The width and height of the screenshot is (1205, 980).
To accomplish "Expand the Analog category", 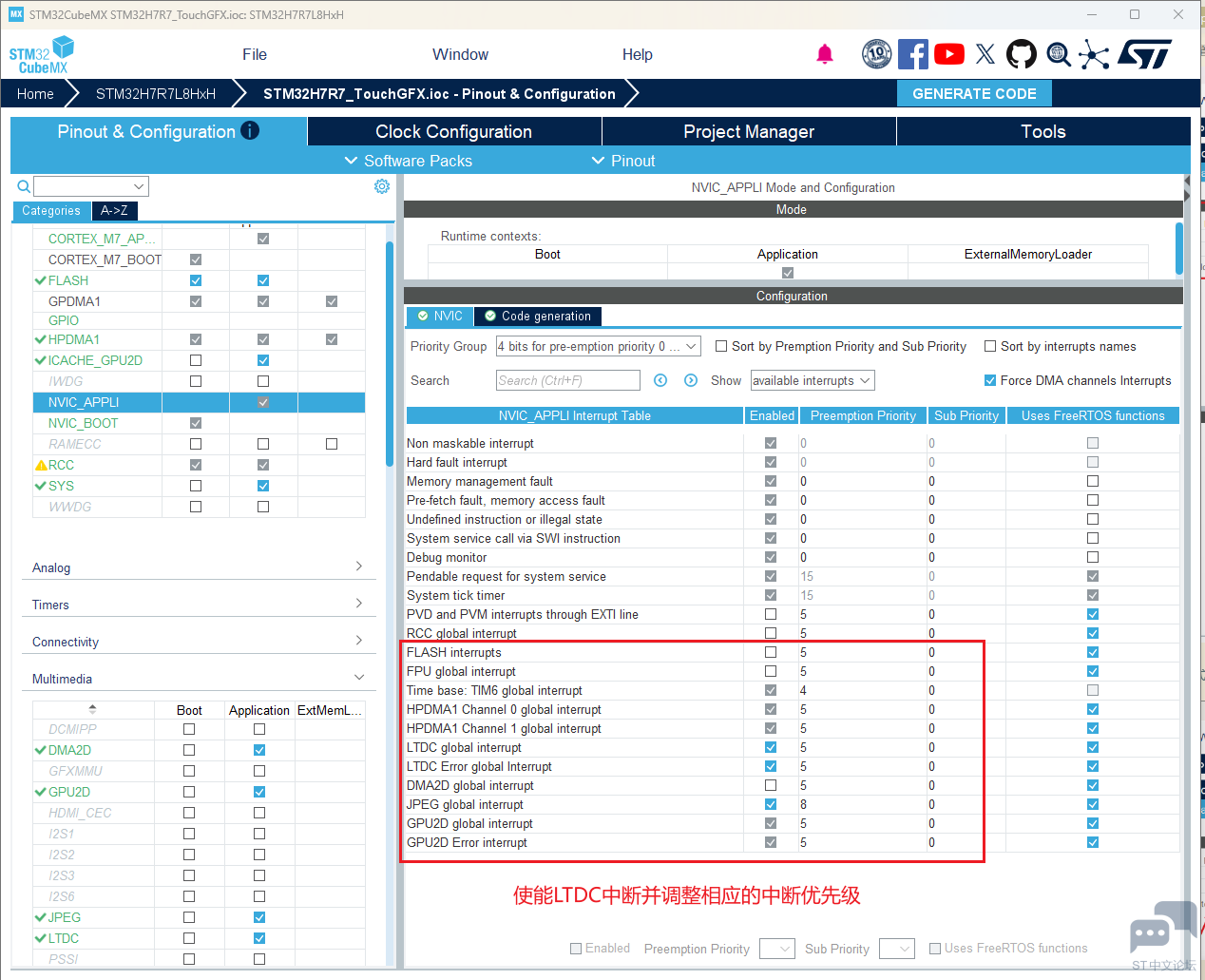I will click(x=199, y=567).
